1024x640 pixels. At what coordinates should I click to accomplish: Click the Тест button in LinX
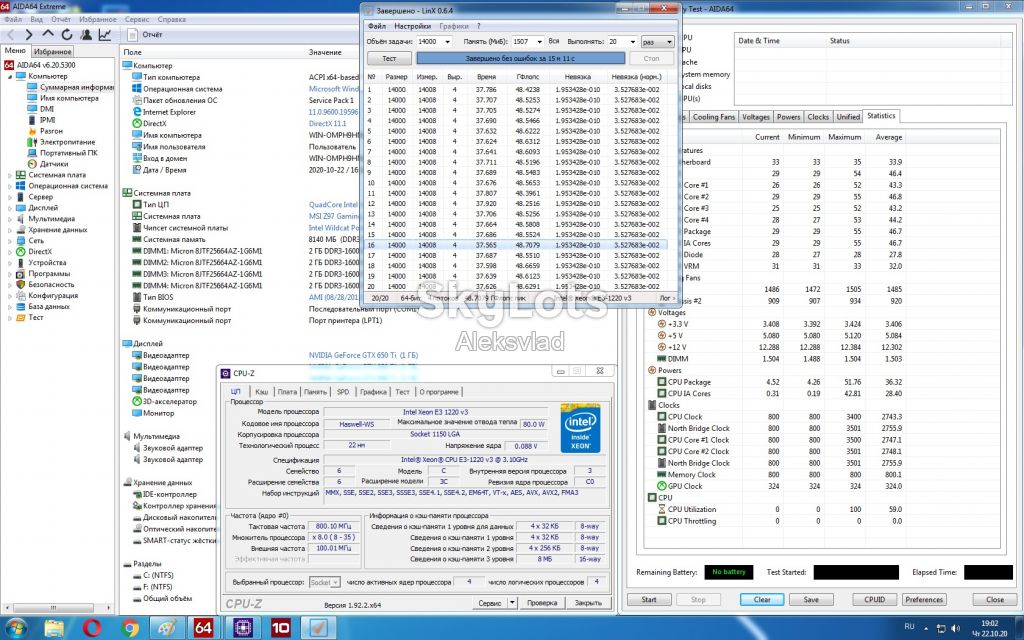pos(389,58)
